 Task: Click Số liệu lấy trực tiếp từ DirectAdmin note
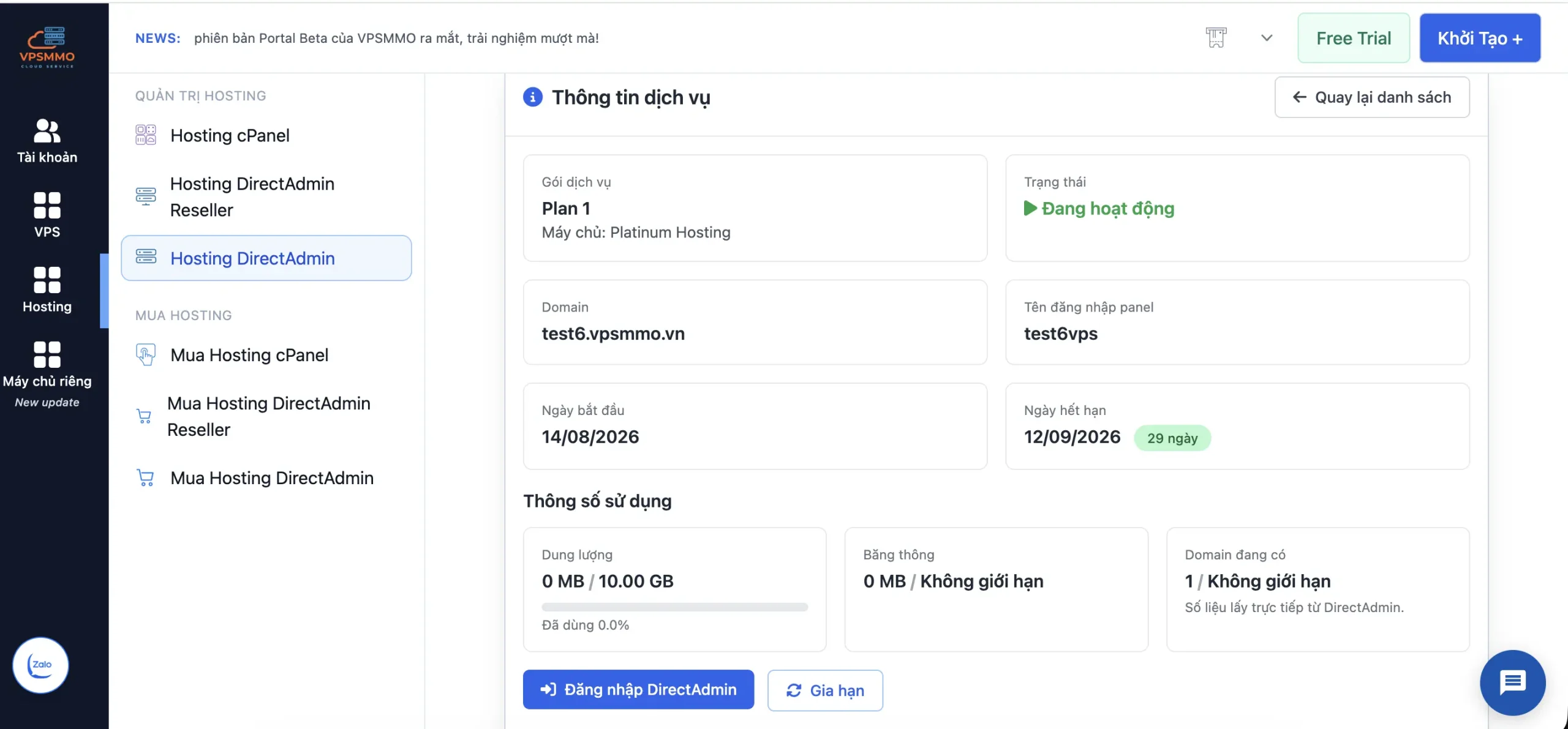click(x=1294, y=607)
